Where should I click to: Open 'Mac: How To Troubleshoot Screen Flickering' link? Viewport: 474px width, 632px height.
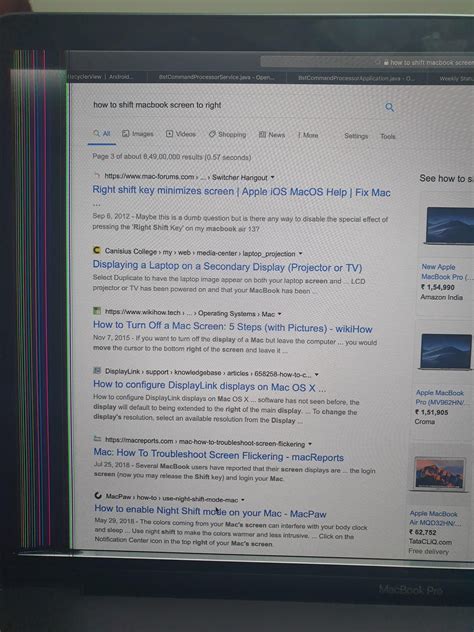click(218, 455)
